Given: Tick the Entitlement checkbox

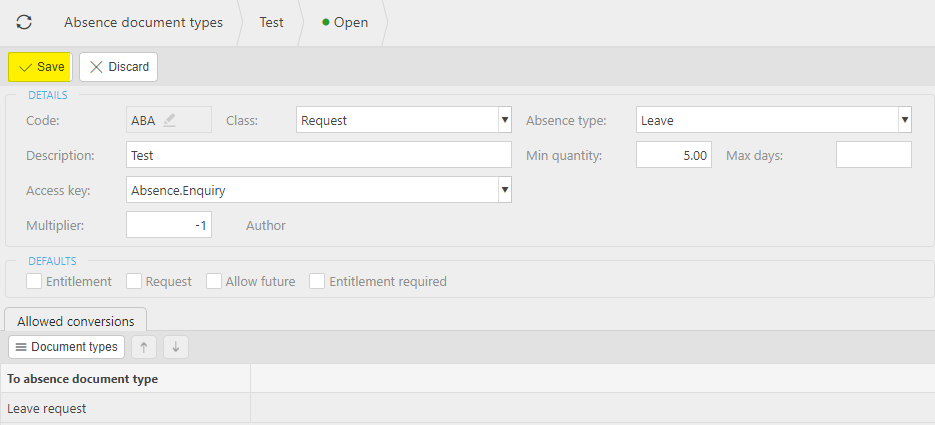Looking at the screenshot, I should [x=34, y=281].
